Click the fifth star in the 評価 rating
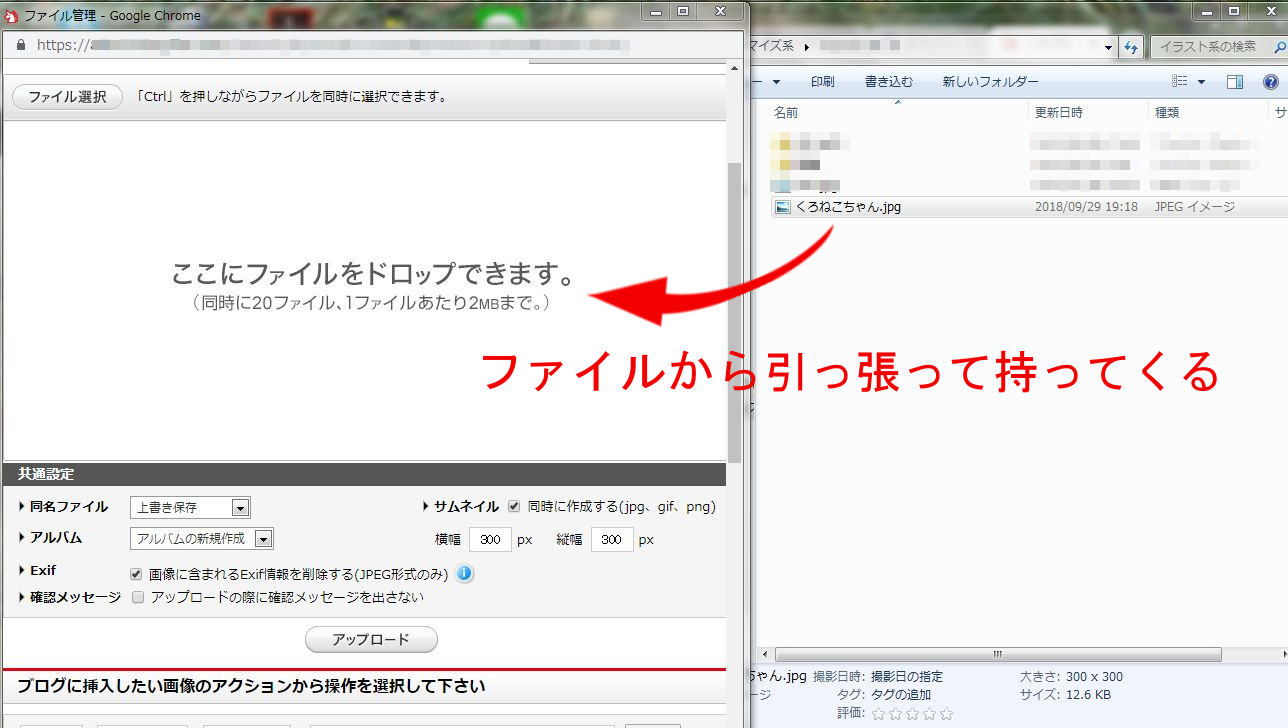The height and width of the screenshot is (728, 1288). [946, 714]
